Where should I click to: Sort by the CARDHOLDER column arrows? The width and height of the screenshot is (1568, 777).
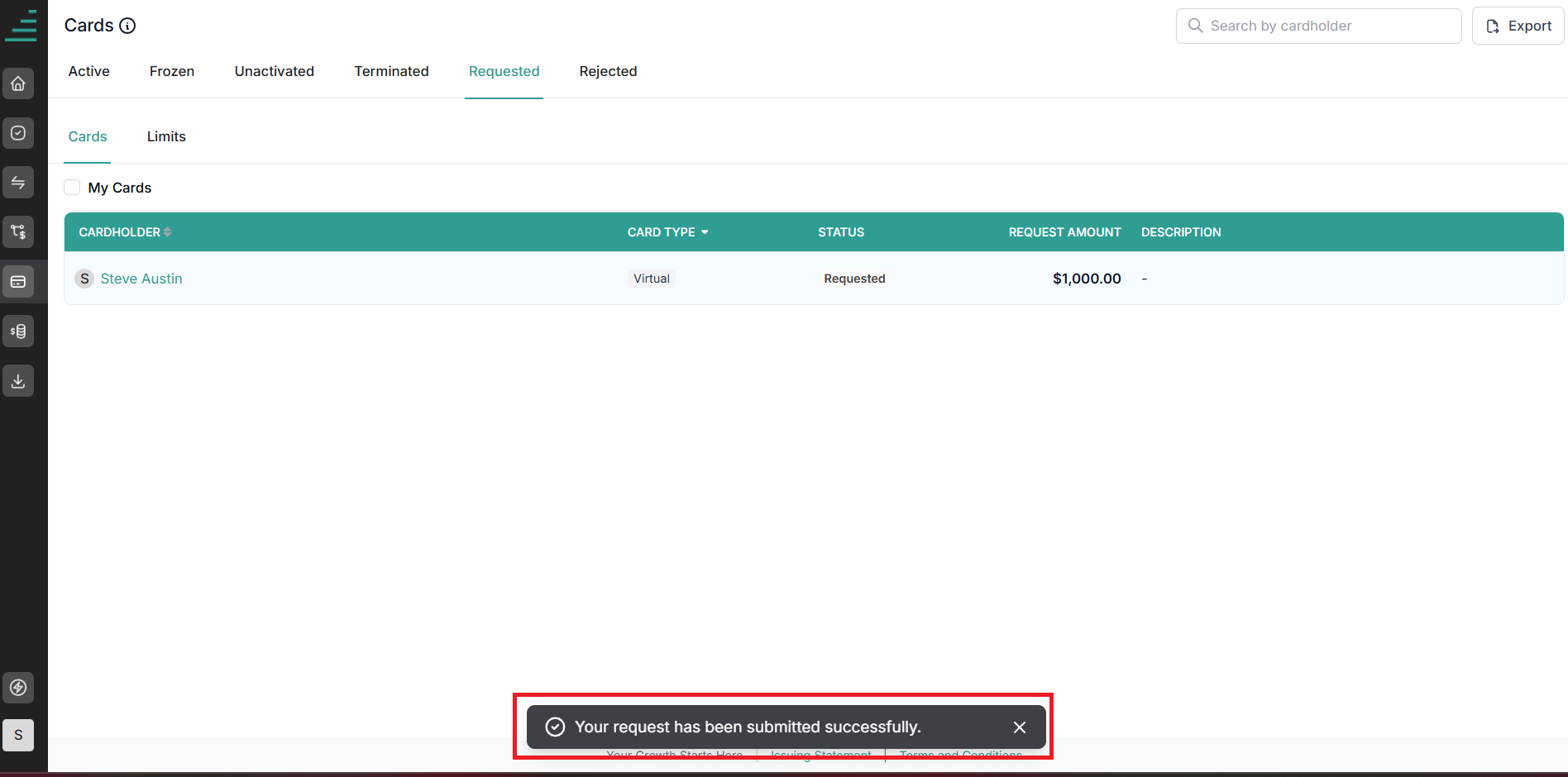[168, 232]
